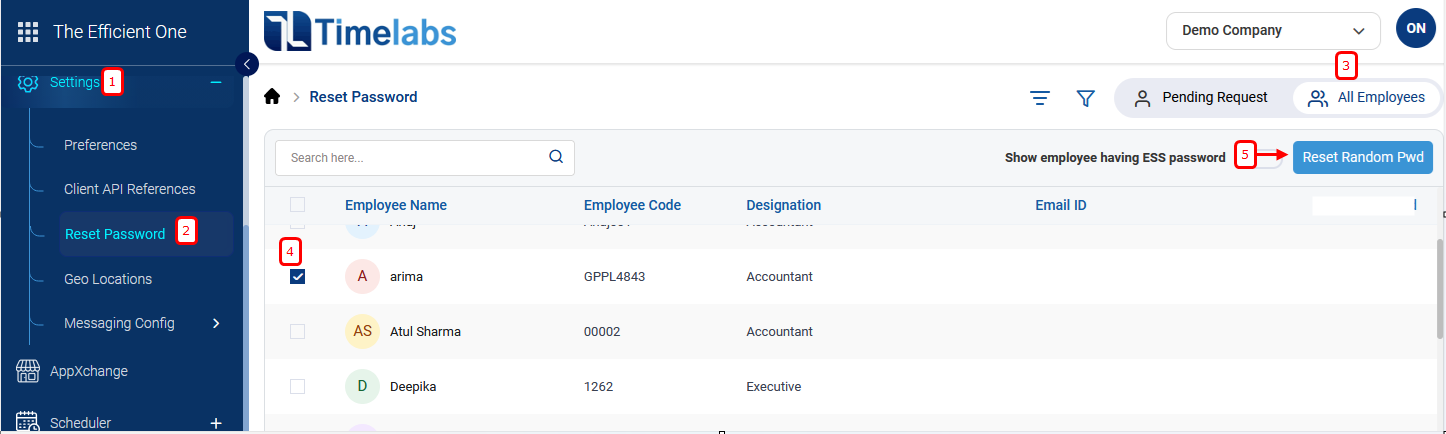1446x434 pixels.
Task: Click employee name arima
Action: (x=406, y=277)
